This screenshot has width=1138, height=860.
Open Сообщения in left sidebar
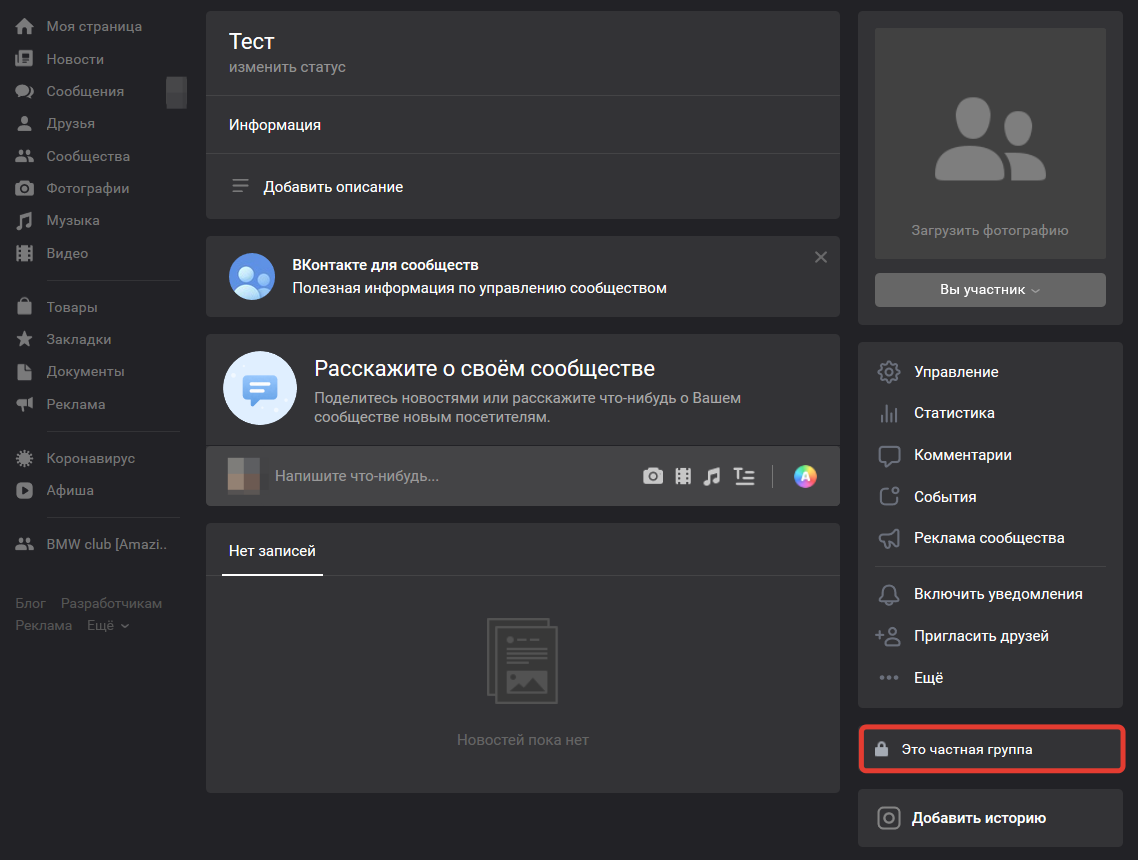[x=85, y=91]
